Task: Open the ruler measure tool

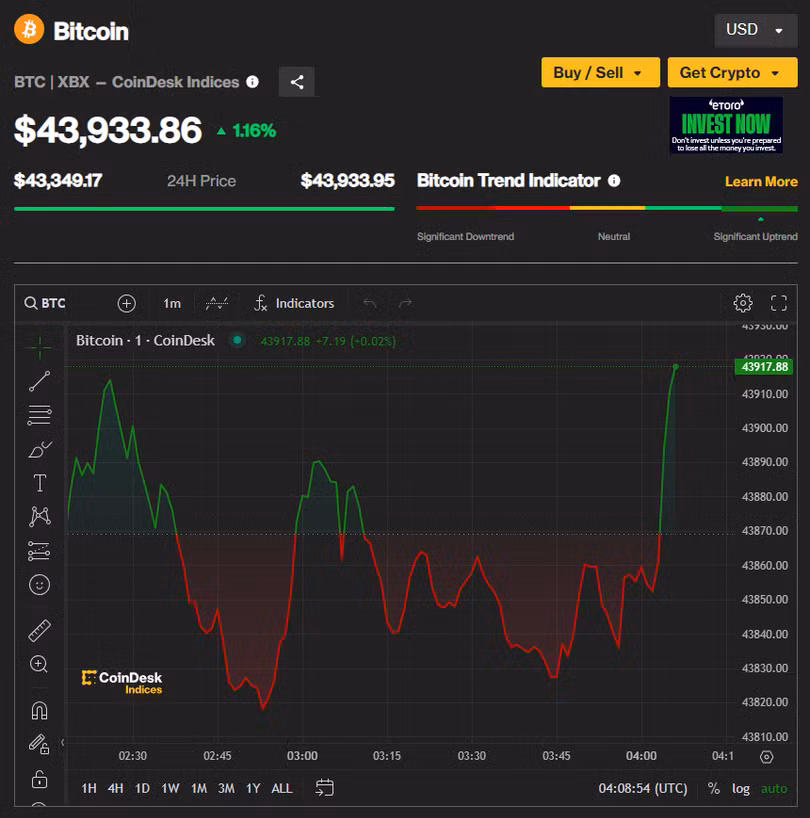Action: click(x=40, y=630)
